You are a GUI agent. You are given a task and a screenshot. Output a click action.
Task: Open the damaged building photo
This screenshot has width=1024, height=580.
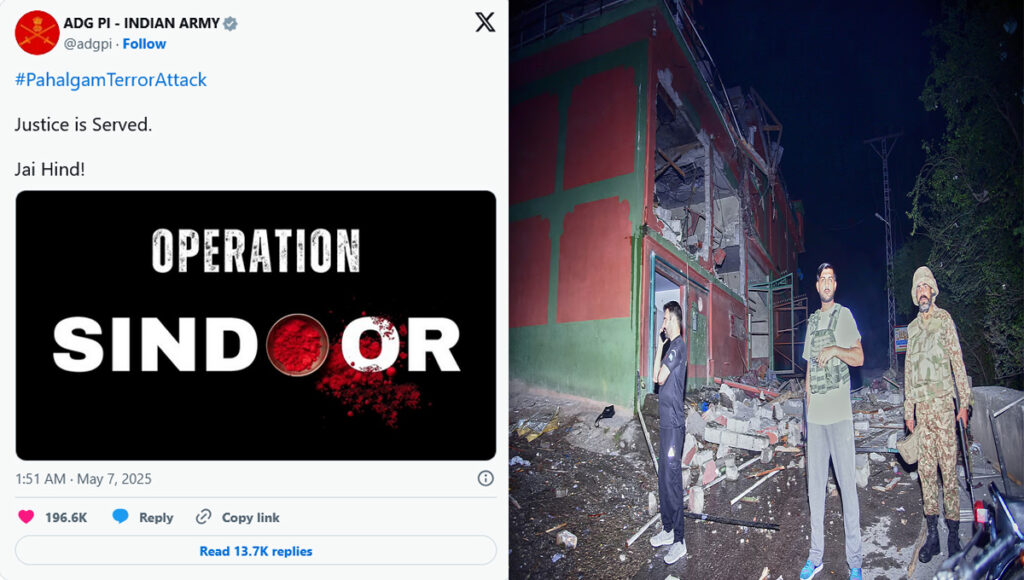click(766, 290)
